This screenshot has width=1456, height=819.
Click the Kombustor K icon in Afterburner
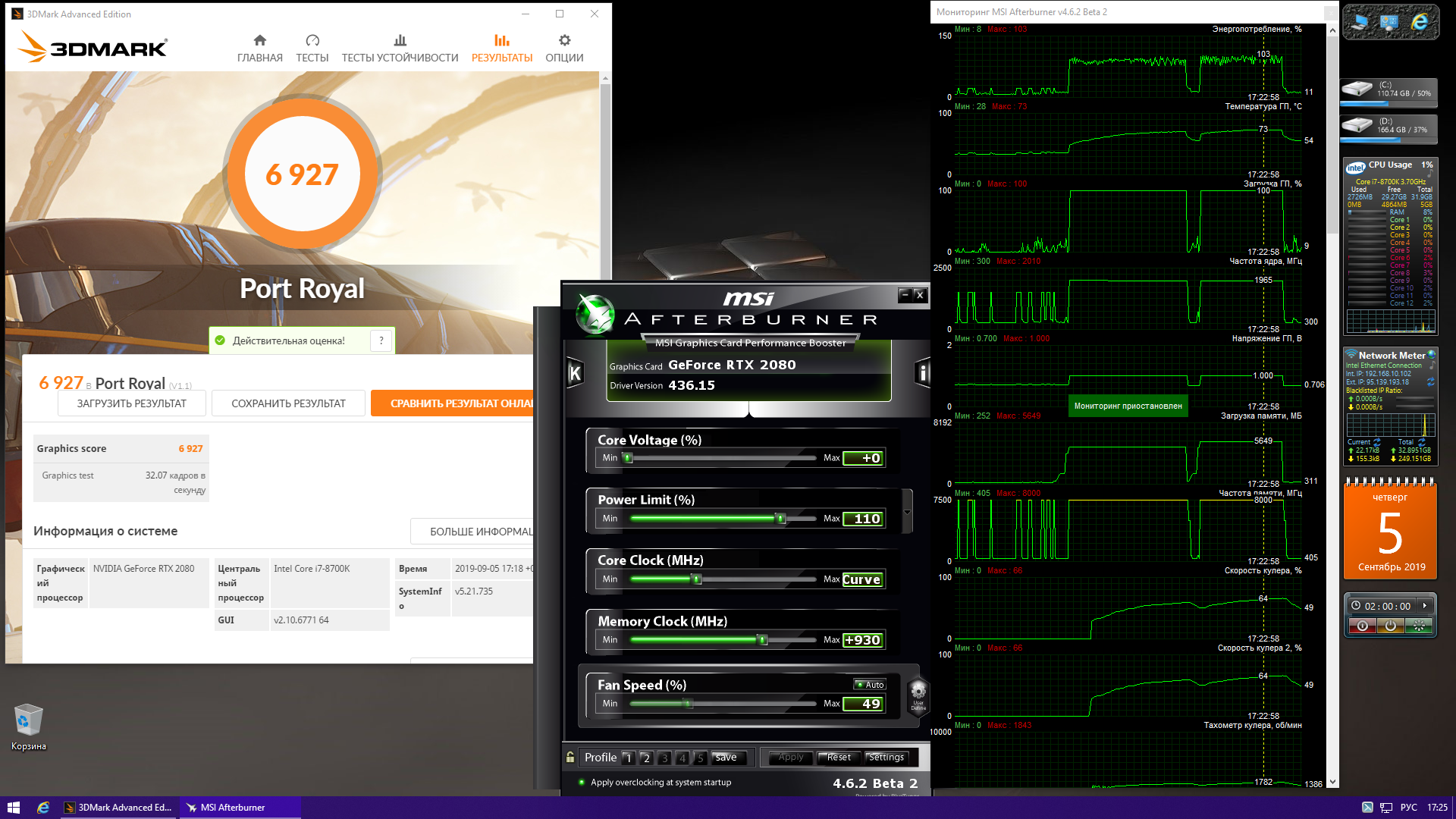pyautogui.click(x=575, y=372)
